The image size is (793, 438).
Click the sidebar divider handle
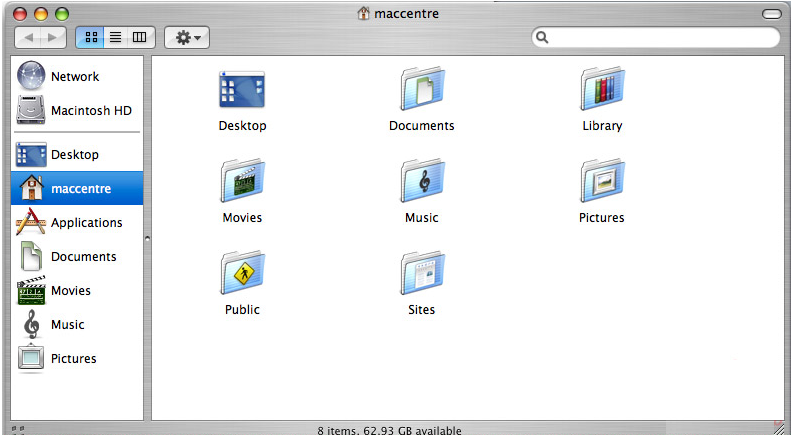[147, 238]
